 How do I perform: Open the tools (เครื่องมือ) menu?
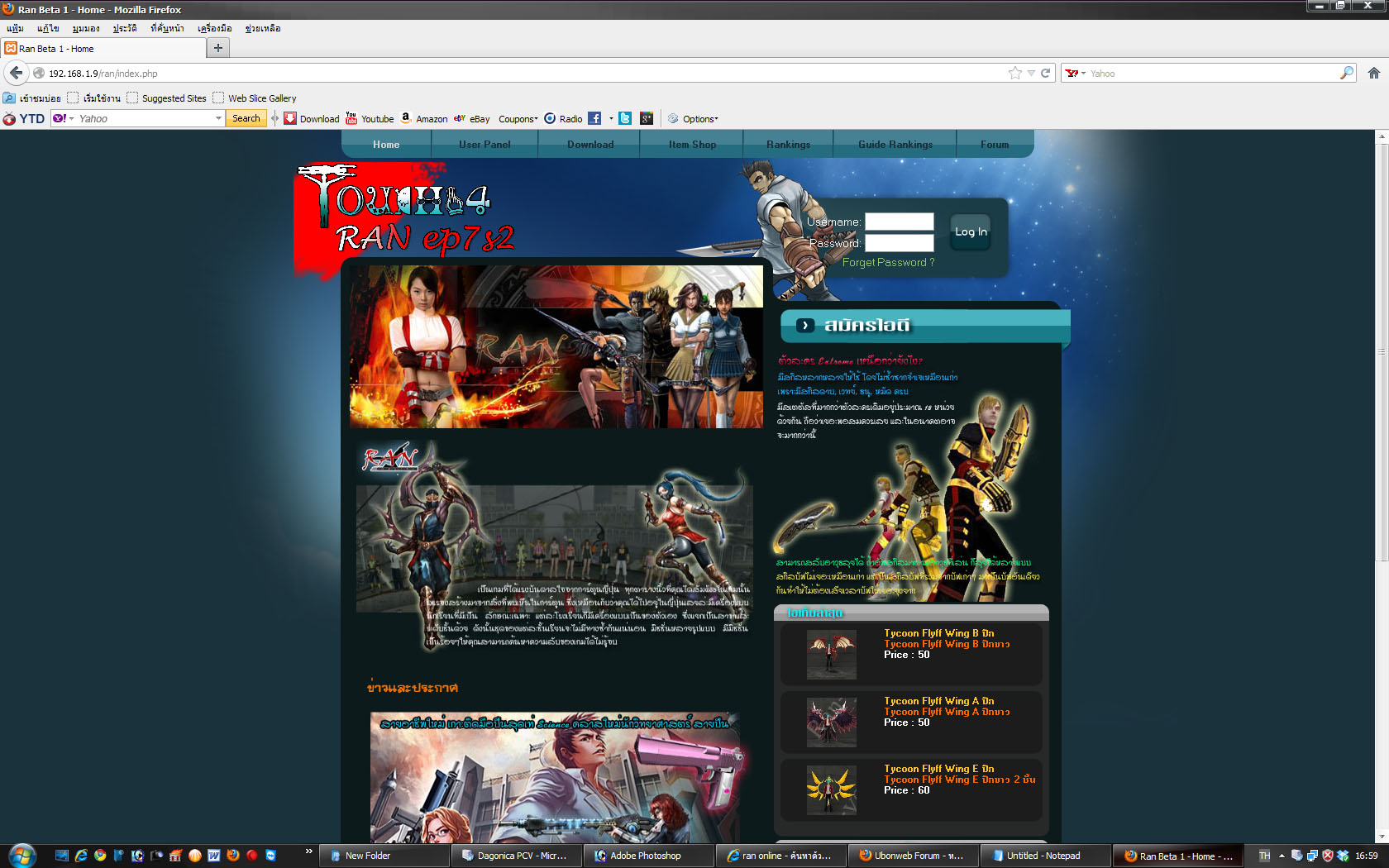[x=214, y=28]
